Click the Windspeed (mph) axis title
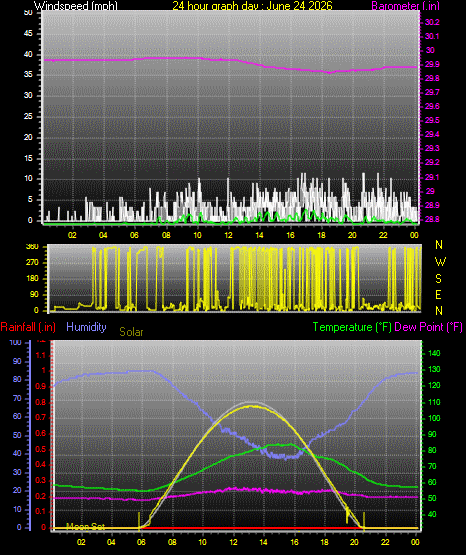This screenshot has height=555, width=466. tap(76, 6)
